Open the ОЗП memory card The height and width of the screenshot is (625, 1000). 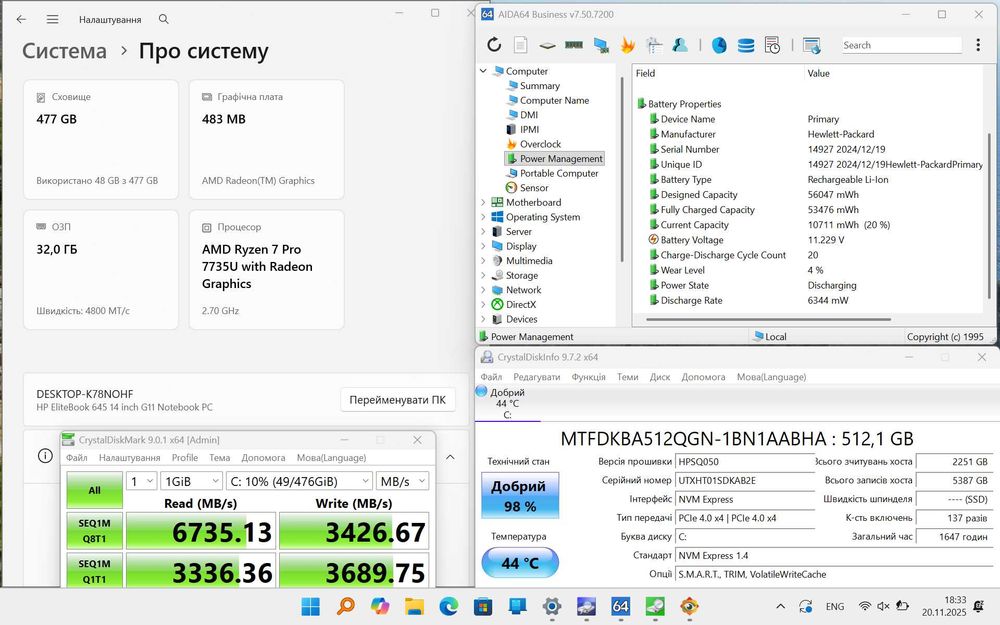click(x=101, y=270)
